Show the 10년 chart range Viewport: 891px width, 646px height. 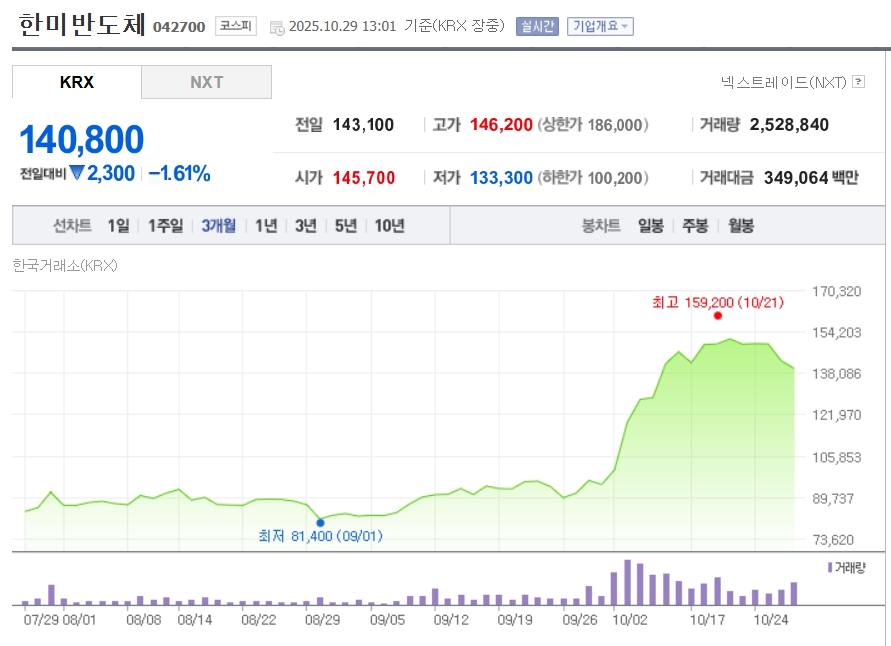[x=389, y=226]
